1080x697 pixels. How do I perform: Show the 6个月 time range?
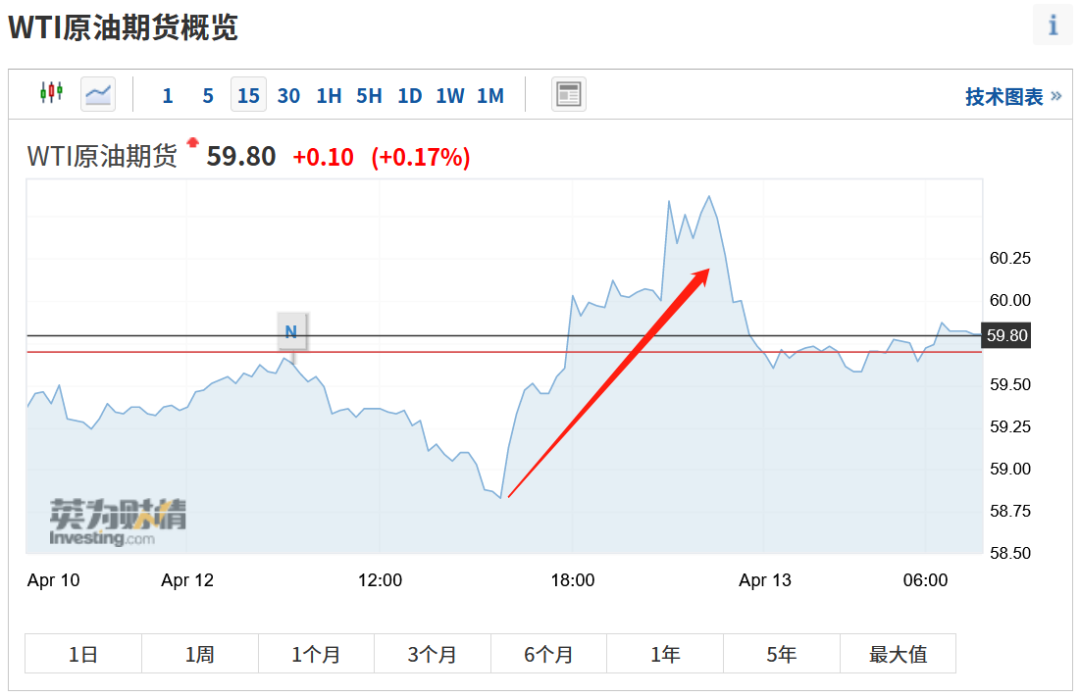549,655
